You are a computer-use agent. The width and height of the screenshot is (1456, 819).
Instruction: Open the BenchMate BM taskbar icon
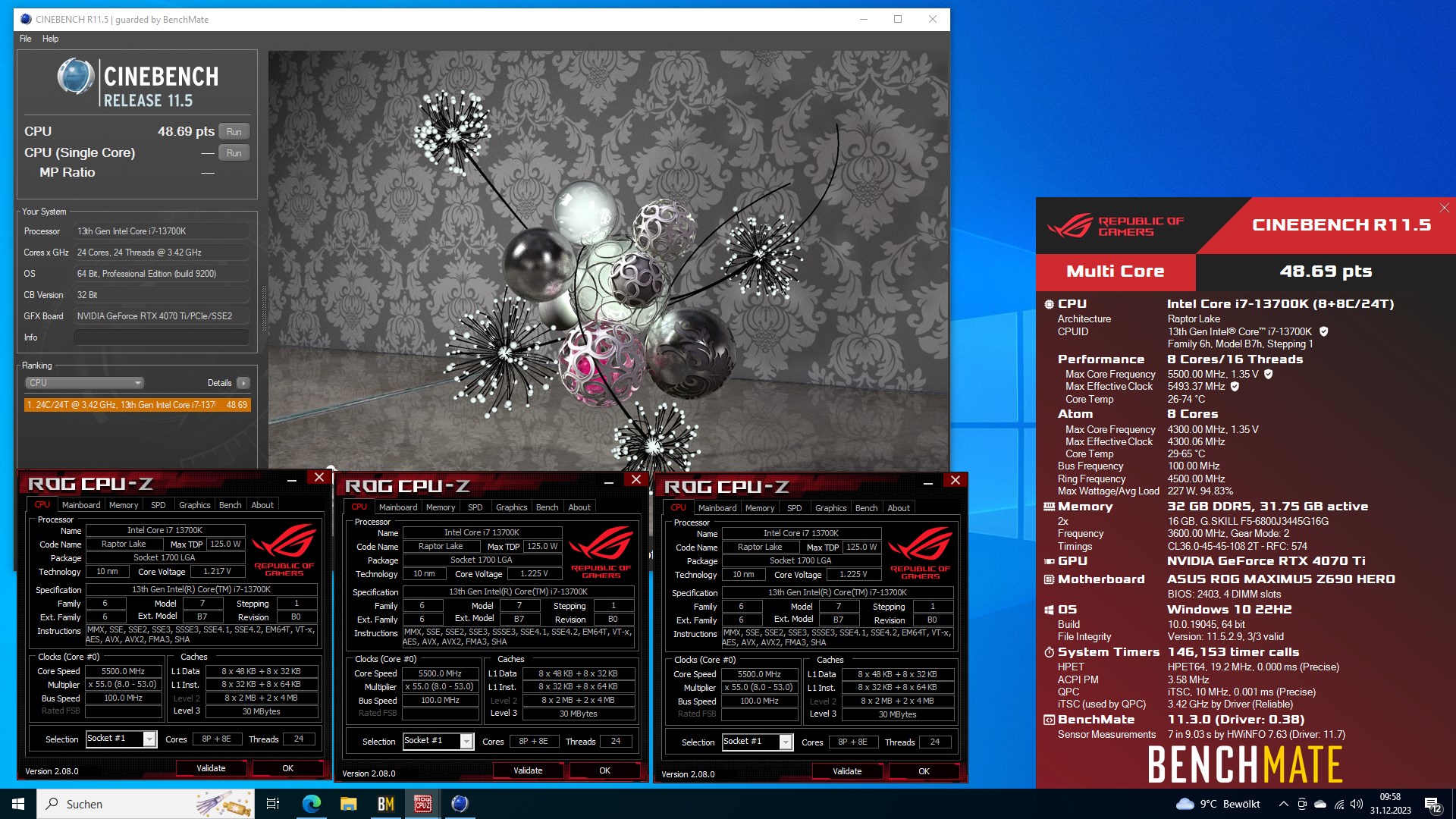click(x=385, y=804)
